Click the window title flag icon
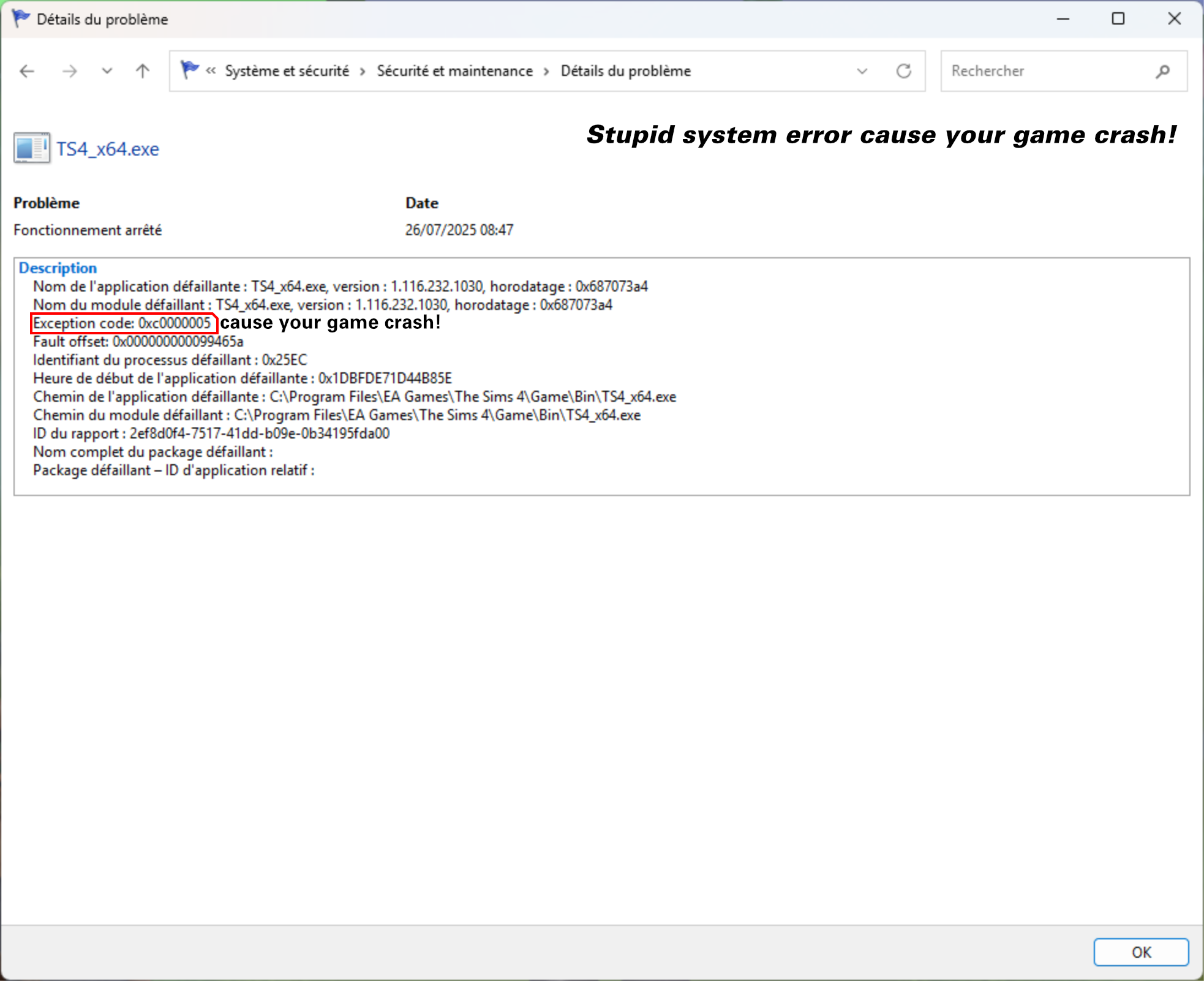Viewport: 1204px width, 981px height. 20,19
